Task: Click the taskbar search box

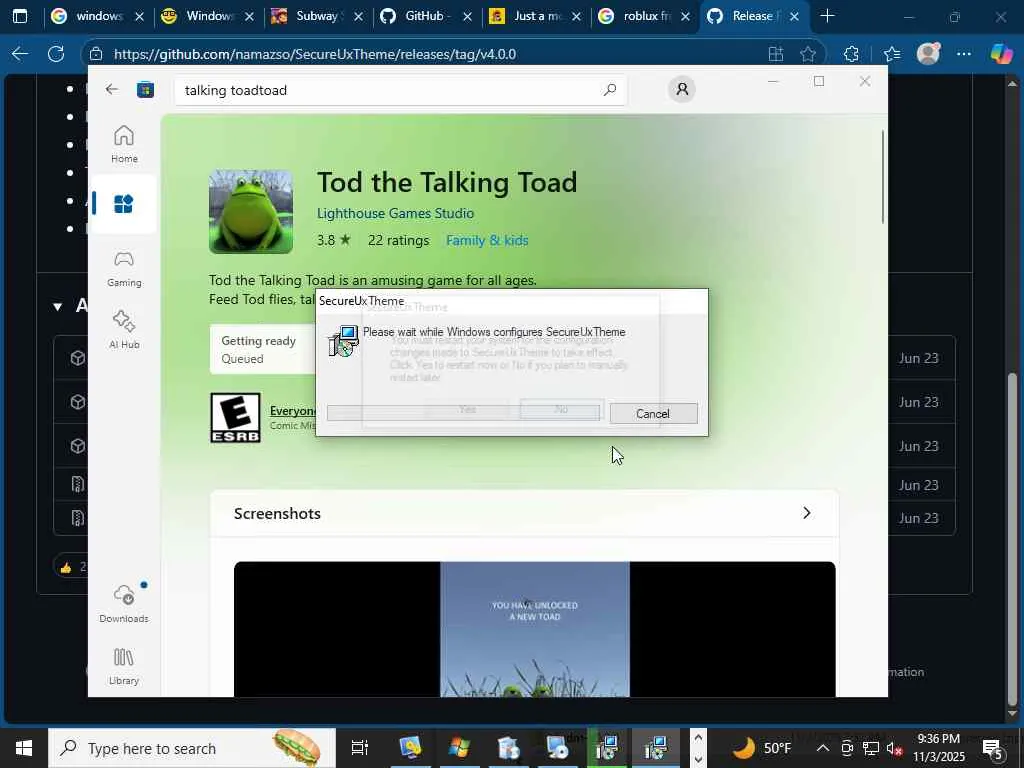Action: point(192,748)
